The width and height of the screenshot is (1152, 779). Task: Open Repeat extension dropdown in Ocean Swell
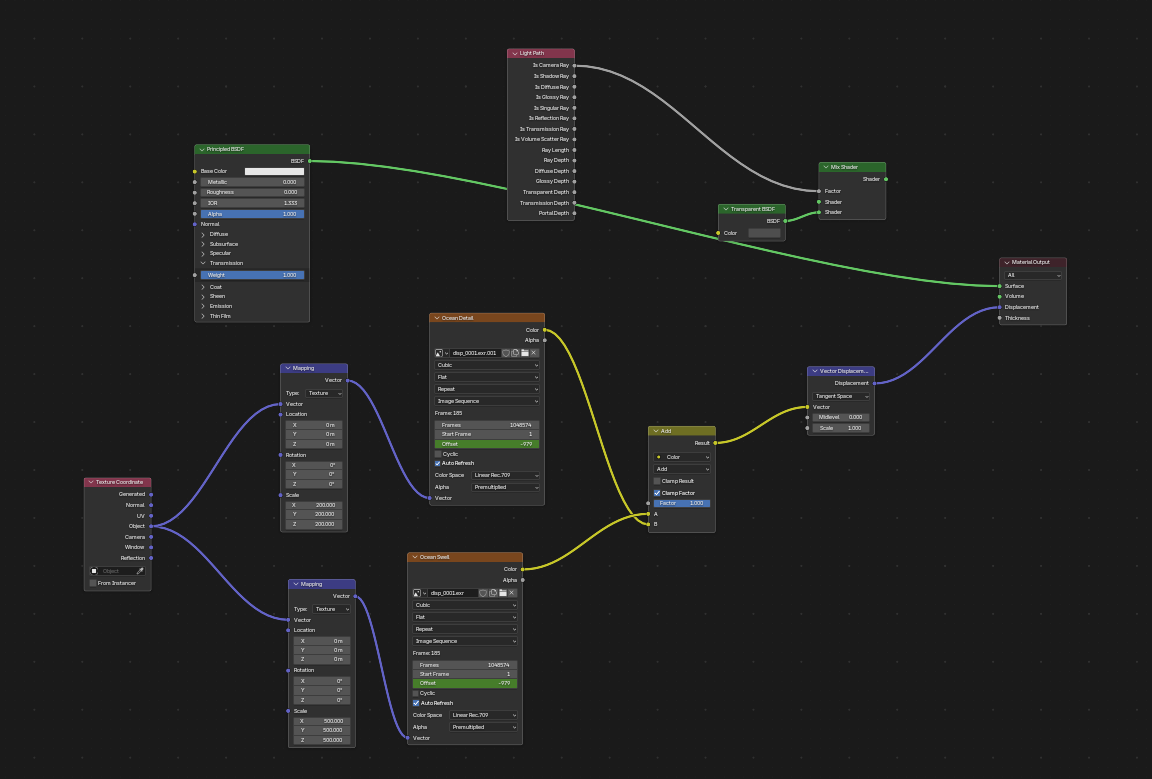click(464, 629)
